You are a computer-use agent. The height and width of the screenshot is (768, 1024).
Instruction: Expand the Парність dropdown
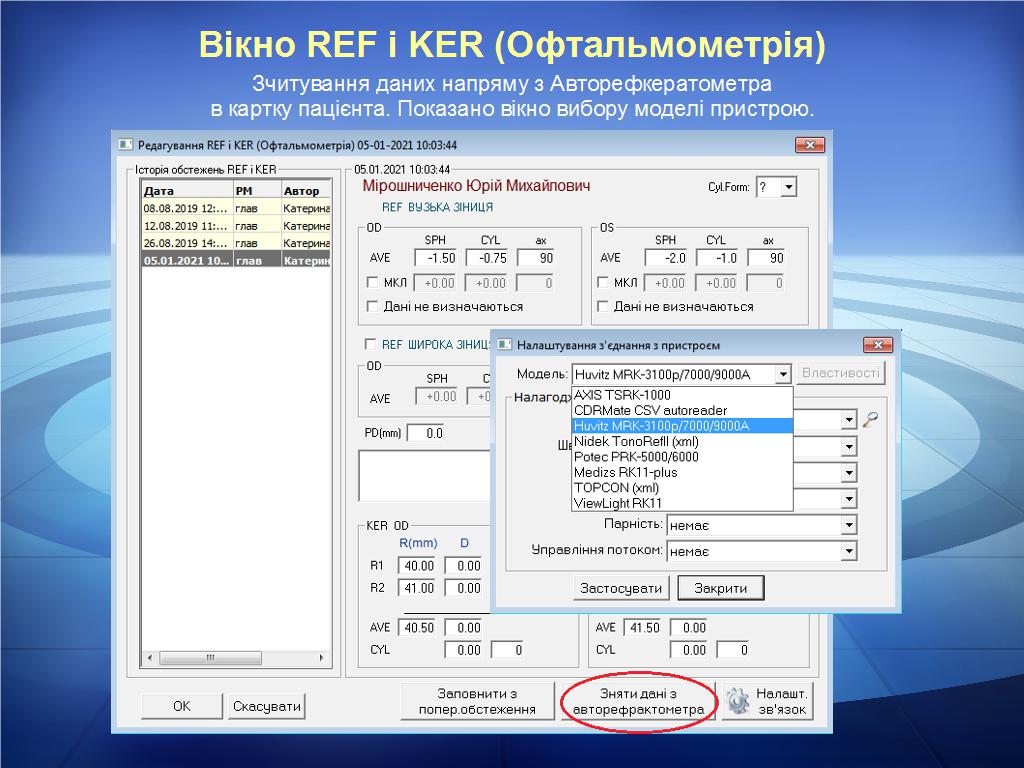pyautogui.click(x=849, y=525)
